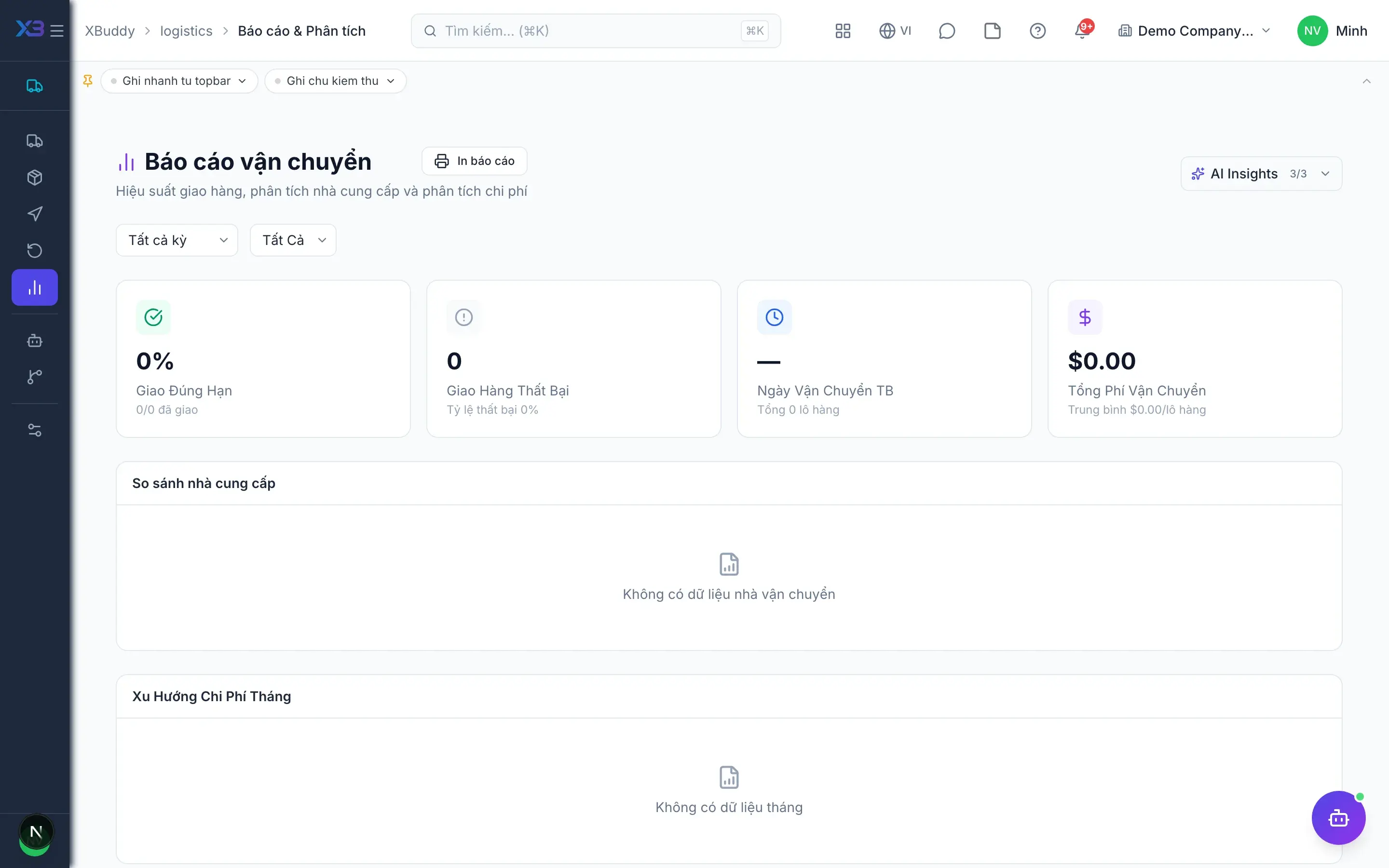Go to XBuddy breadcrumb link
Image resolution: width=1389 pixels, height=868 pixels.
tap(109, 30)
